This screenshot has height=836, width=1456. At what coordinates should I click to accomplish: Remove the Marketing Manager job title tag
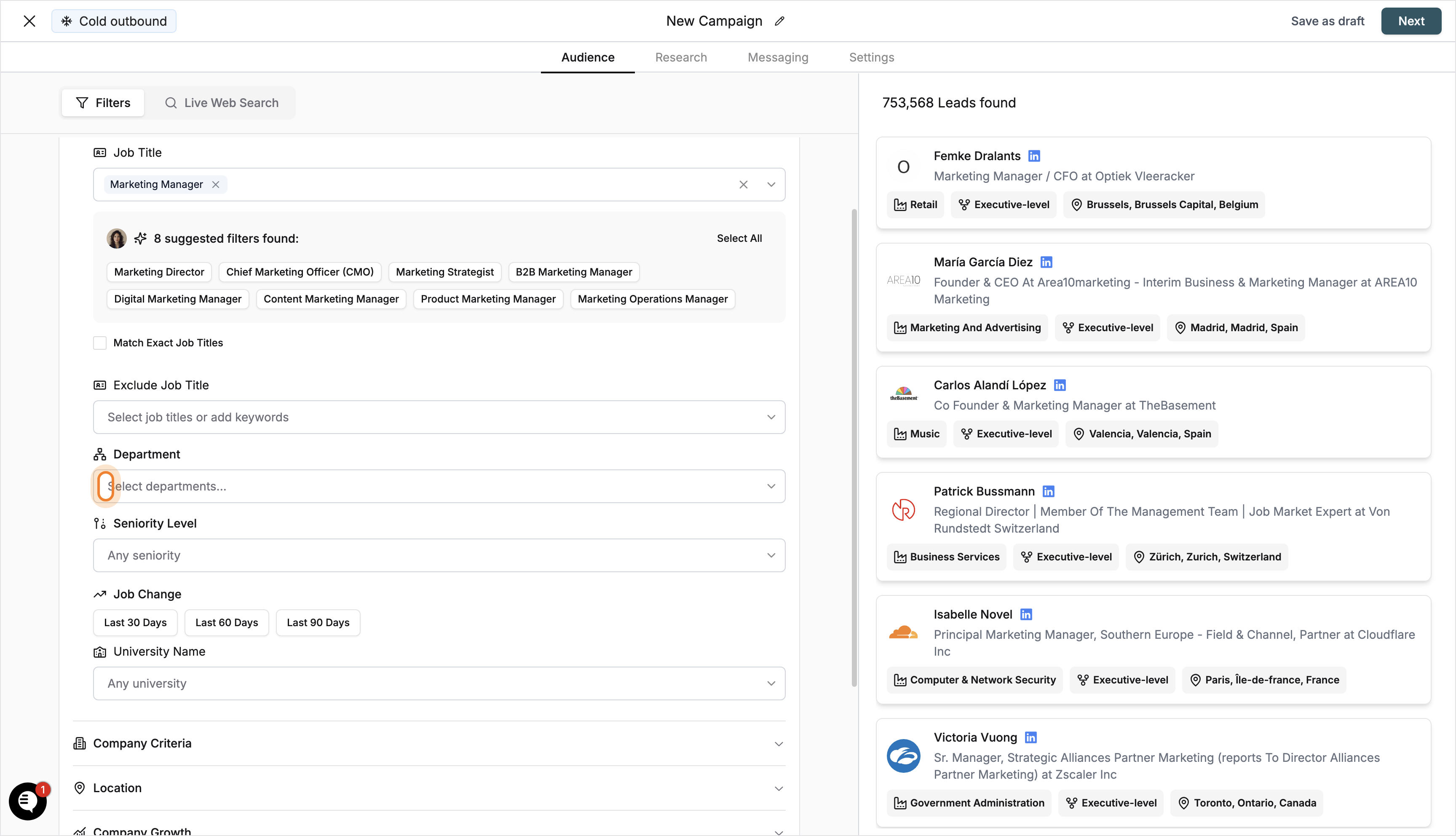[216, 184]
